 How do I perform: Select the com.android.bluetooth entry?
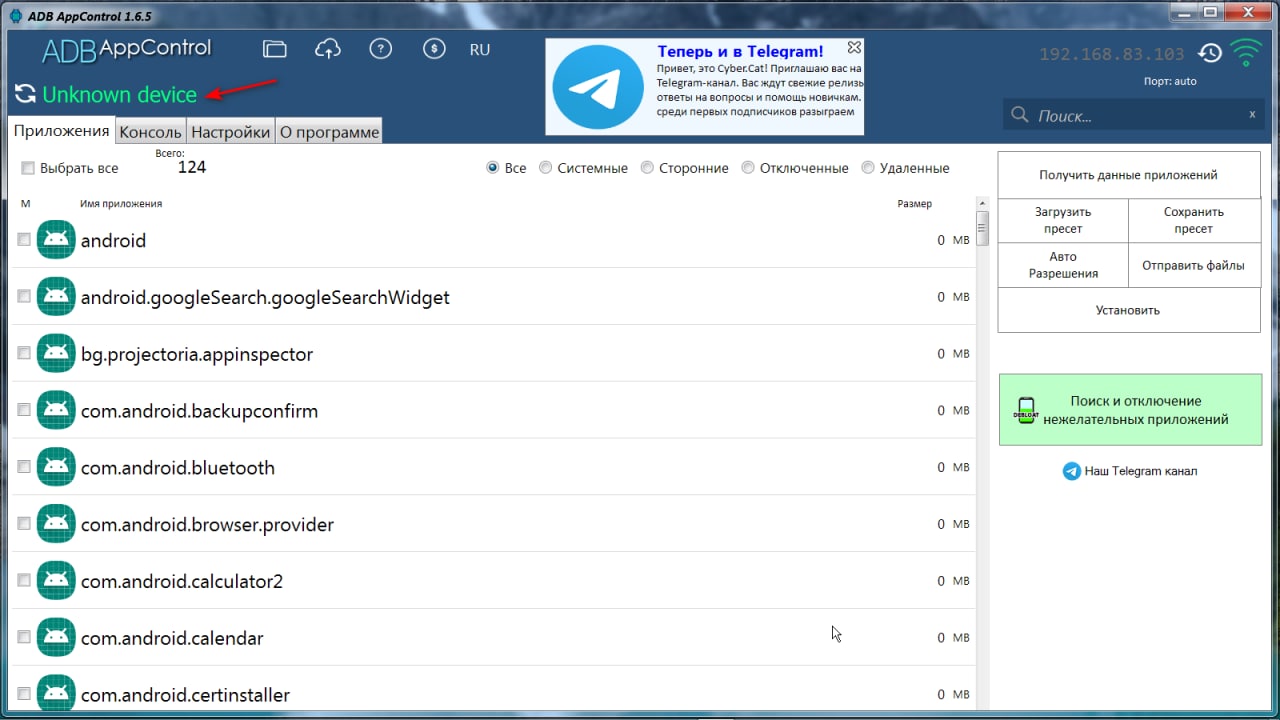[x=494, y=467]
